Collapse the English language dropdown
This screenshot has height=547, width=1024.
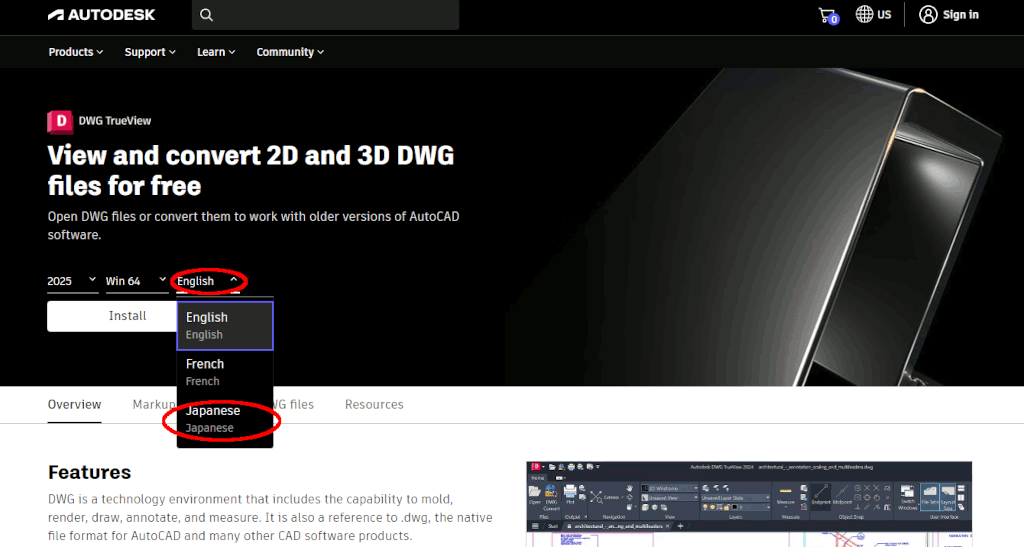coord(208,281)
